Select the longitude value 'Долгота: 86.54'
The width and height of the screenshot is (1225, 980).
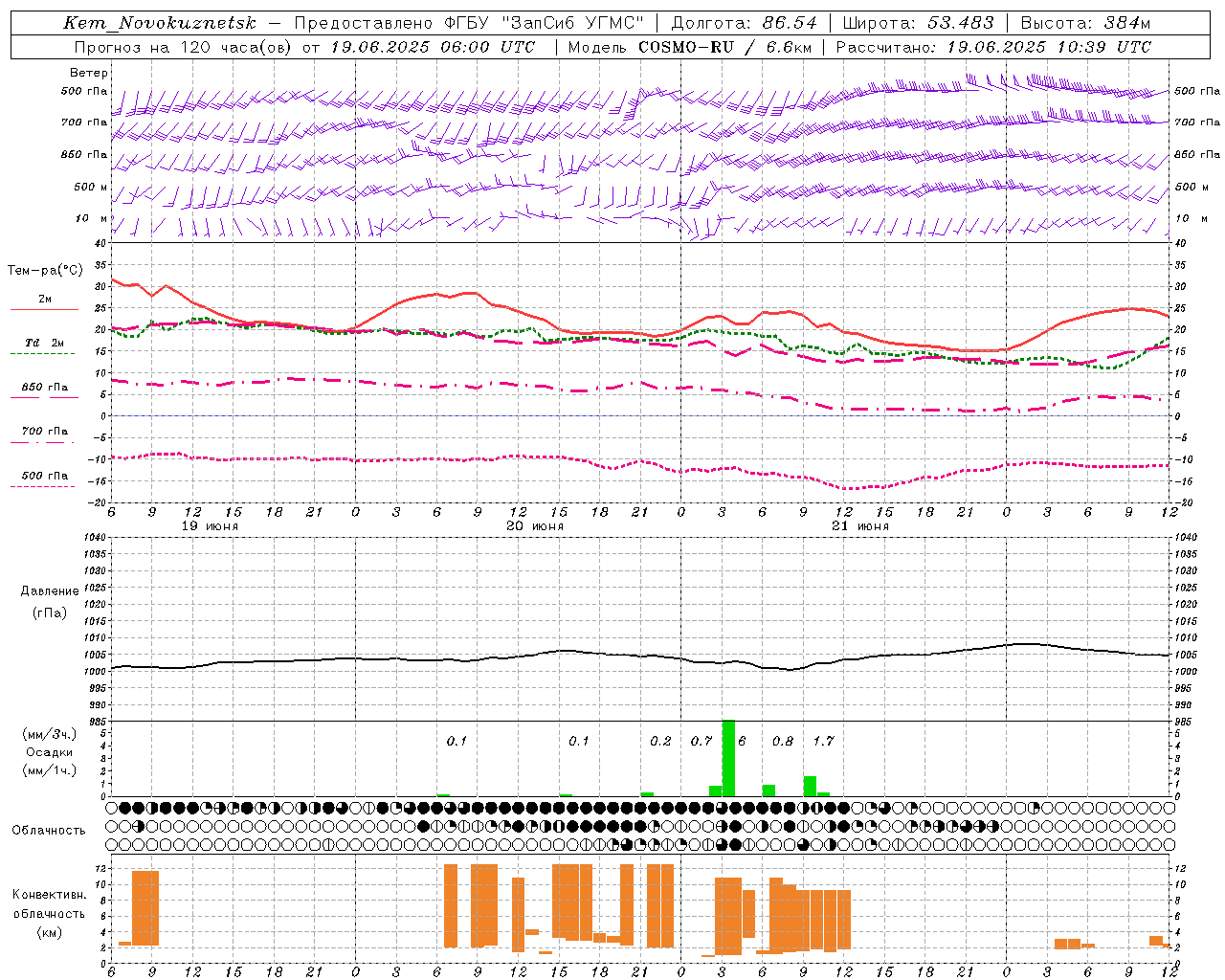point(745,23)
